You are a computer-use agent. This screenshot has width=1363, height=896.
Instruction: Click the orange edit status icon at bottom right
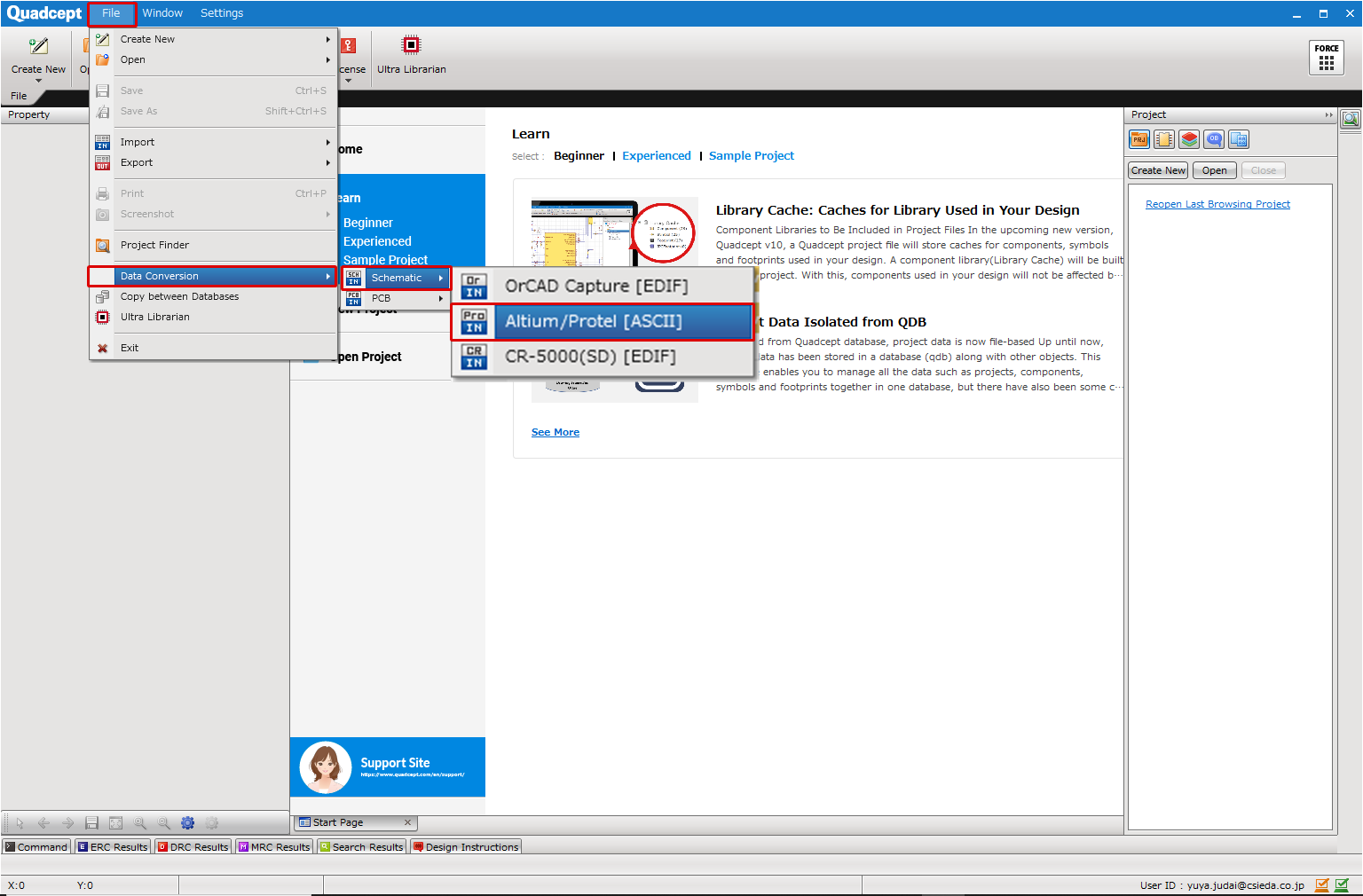click(1322, 884)
